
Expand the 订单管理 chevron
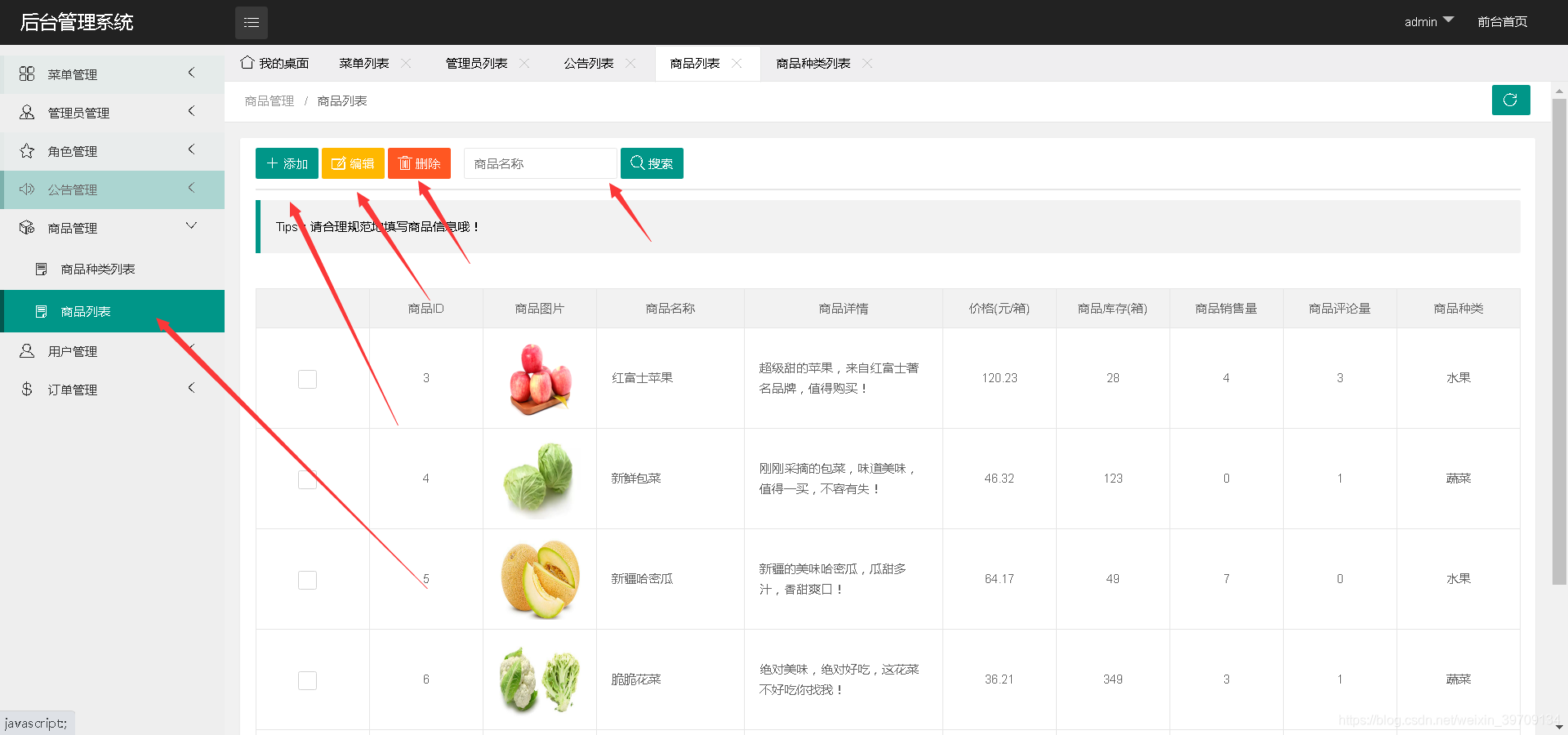191,388
